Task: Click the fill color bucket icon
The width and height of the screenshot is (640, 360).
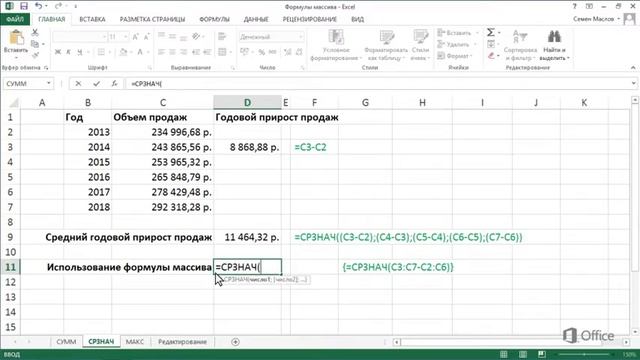Action: tap(123, 52)
